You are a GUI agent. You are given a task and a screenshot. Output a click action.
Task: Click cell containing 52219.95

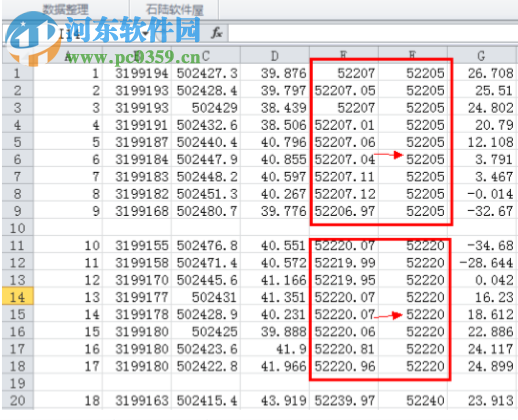tap(344, 280)
